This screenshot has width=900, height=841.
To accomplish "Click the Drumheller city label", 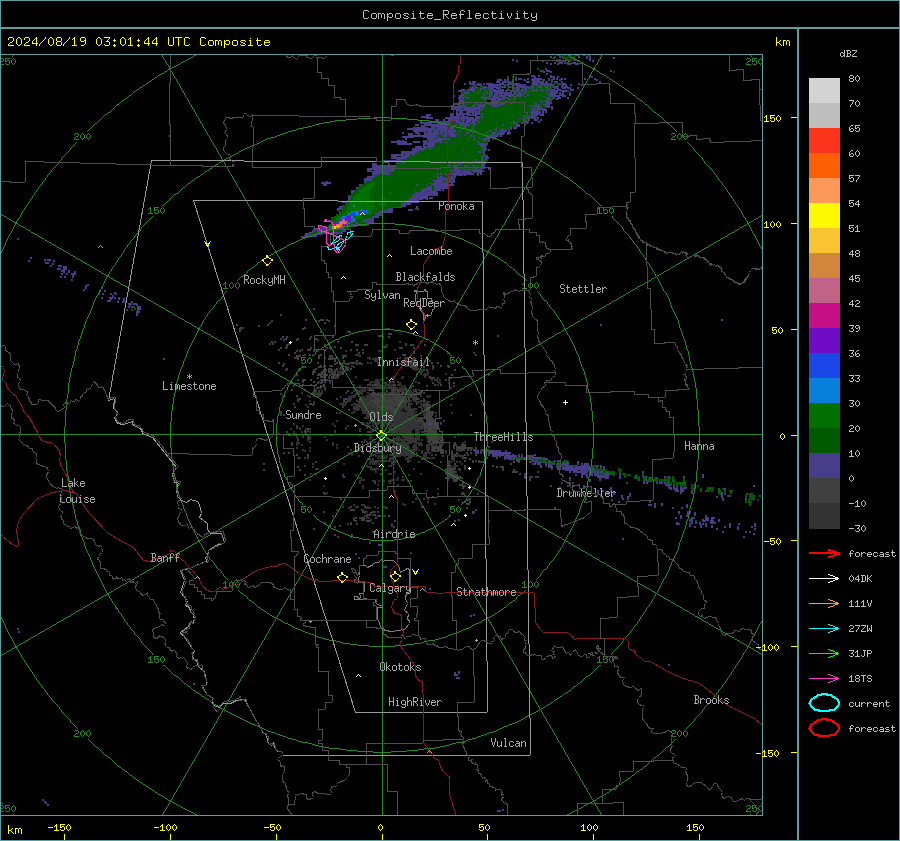I will (586, 493).
